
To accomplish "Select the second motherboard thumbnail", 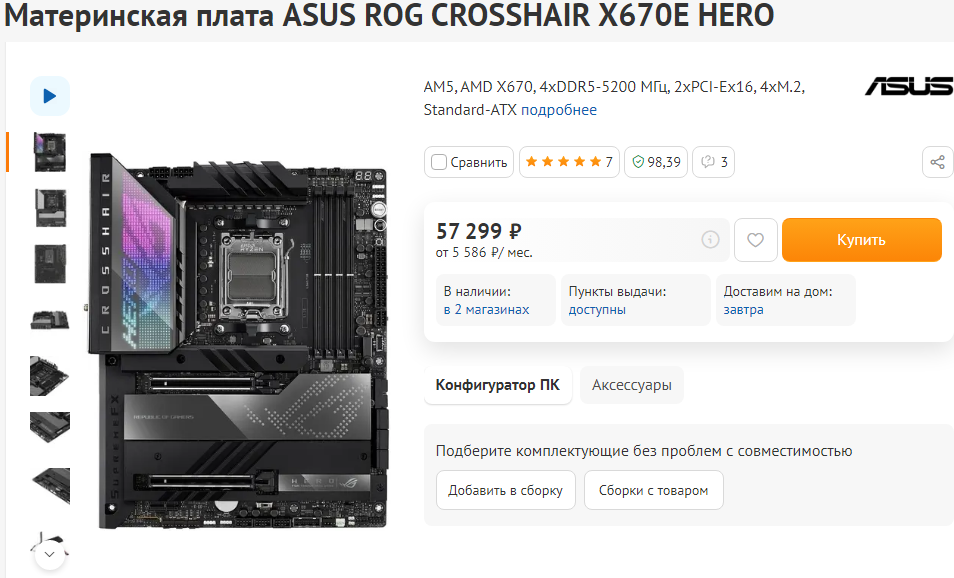I will (x=50, y=208).
